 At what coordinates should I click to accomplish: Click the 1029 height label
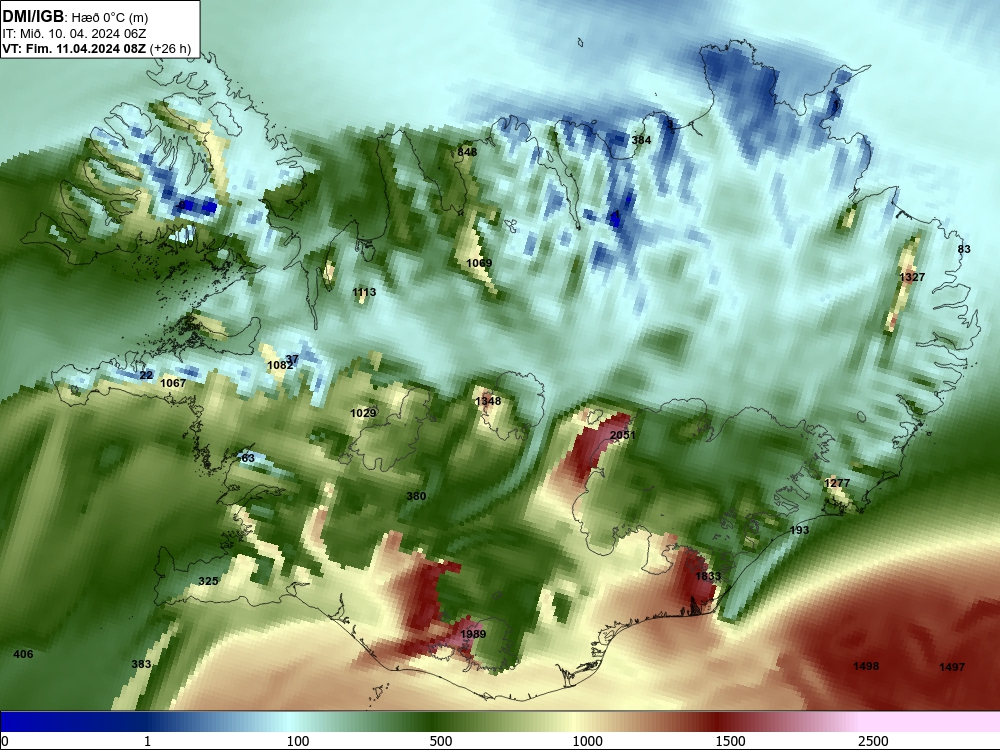pos(363,413)
